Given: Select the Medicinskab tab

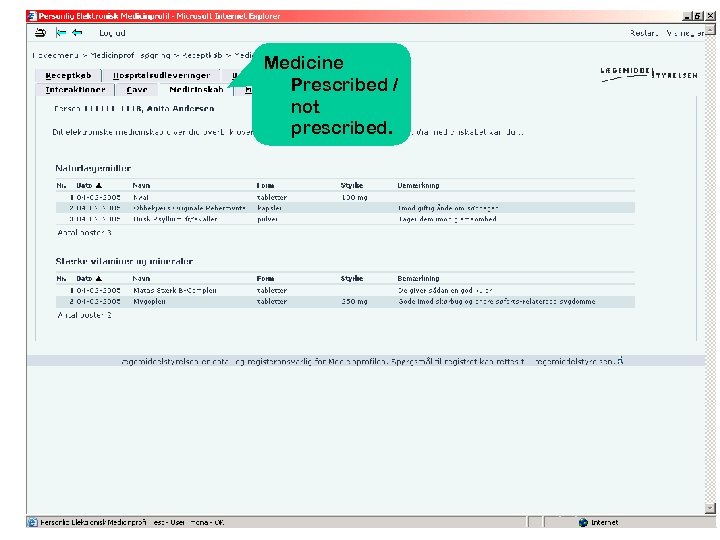Looking at the screenshot, I should pyautogui.click(x=196, y=90).
